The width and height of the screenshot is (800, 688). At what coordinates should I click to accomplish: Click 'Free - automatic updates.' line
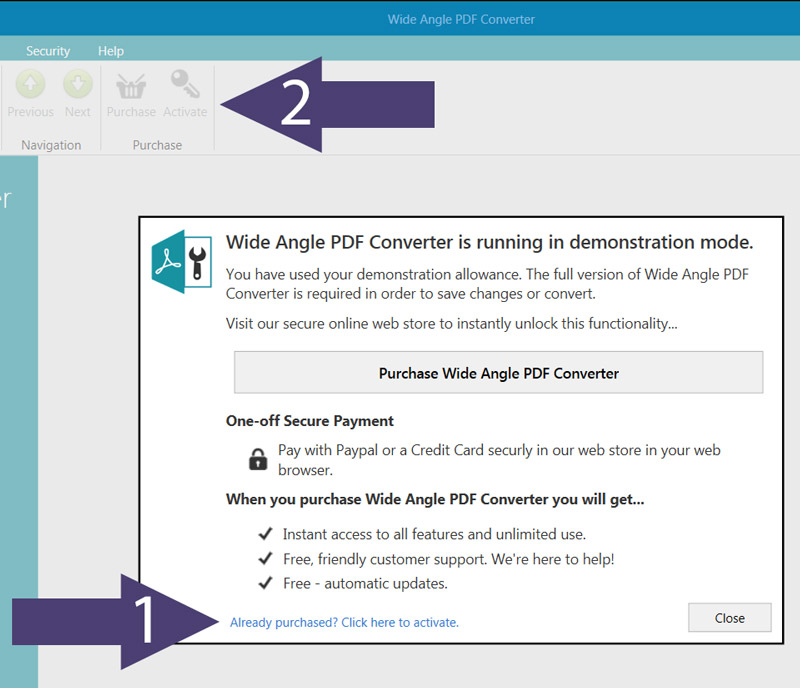[x=365, y=583]
